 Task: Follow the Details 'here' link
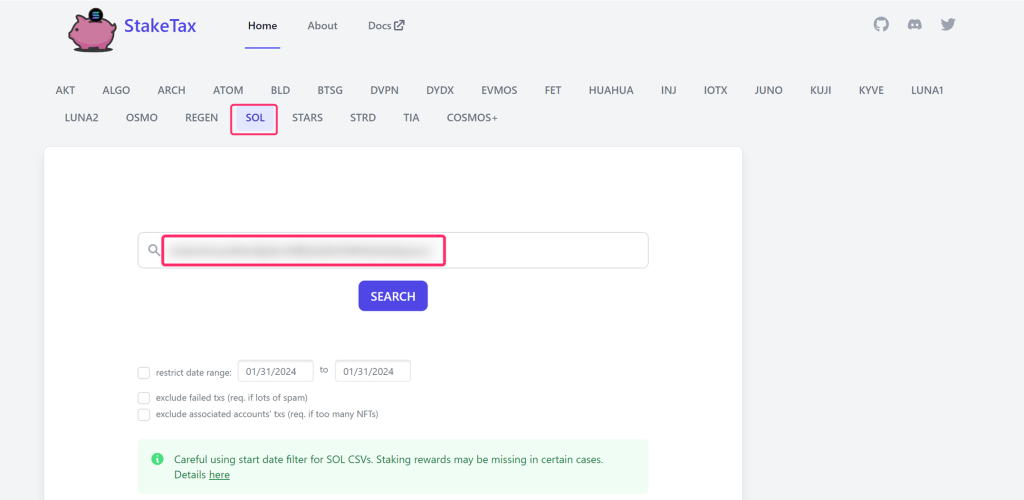click(x=219, y=475)
